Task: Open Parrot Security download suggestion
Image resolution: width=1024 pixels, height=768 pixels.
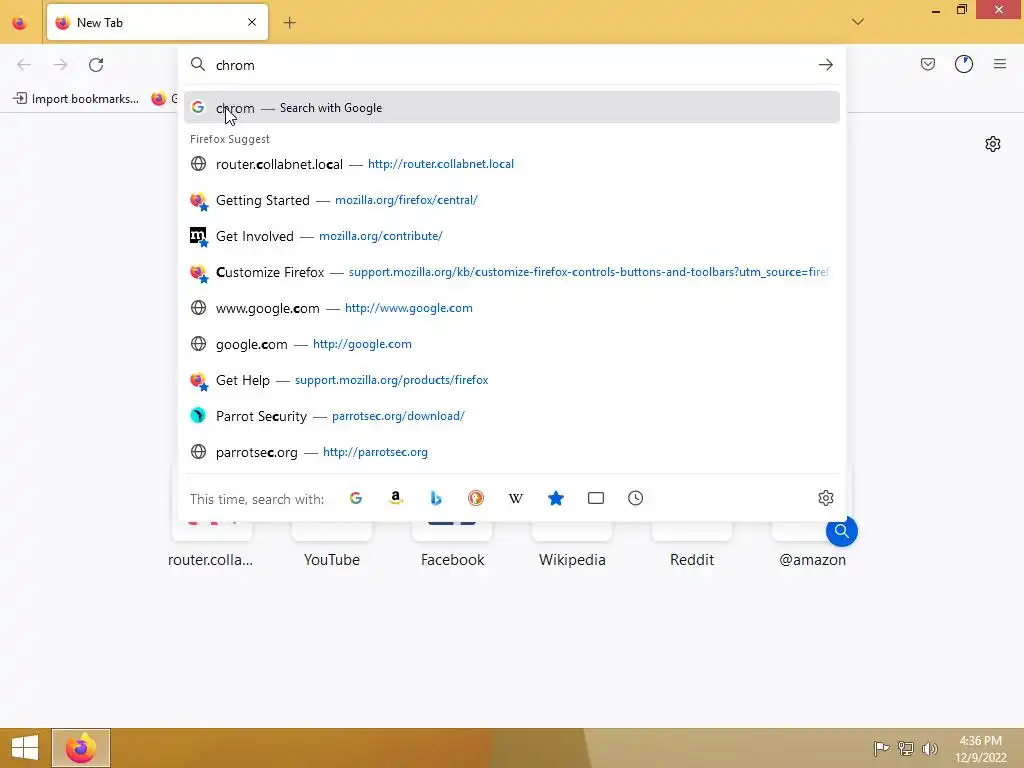Action: coord(511,416)
